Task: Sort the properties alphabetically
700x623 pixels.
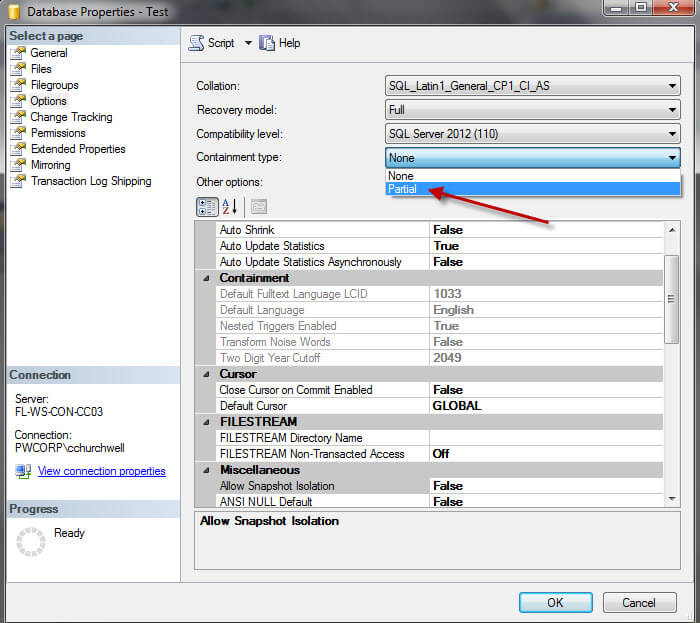Action: click(x=229, y=207)
